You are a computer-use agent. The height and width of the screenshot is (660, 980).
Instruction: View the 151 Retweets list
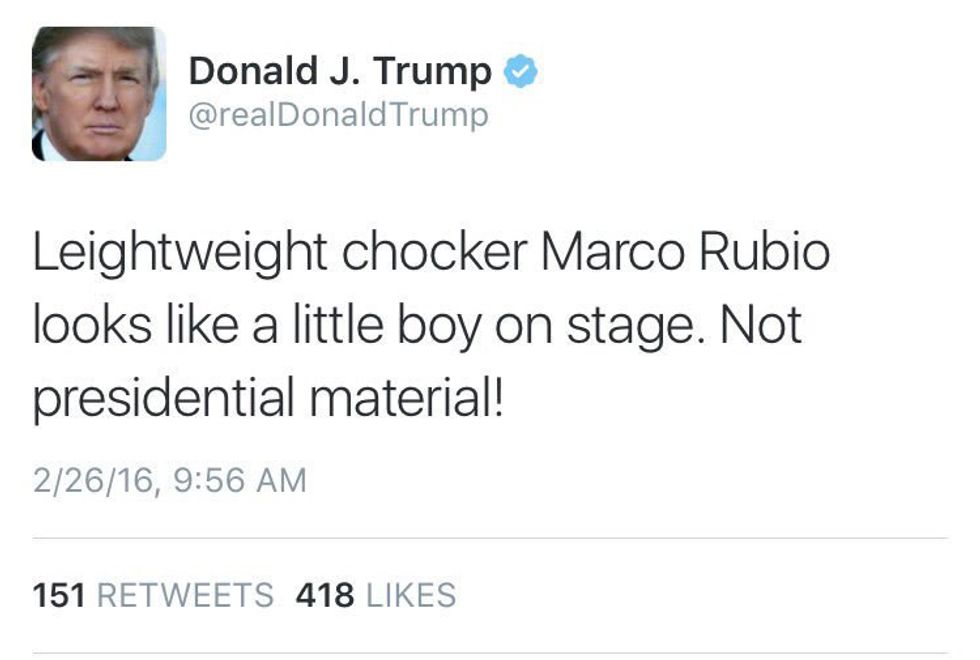(152, 595)
